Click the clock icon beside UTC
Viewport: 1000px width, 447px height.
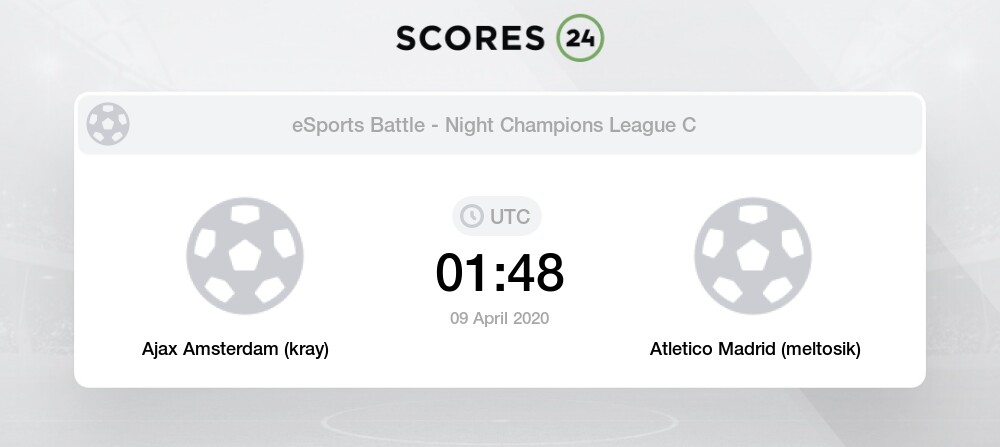[472, 216]
